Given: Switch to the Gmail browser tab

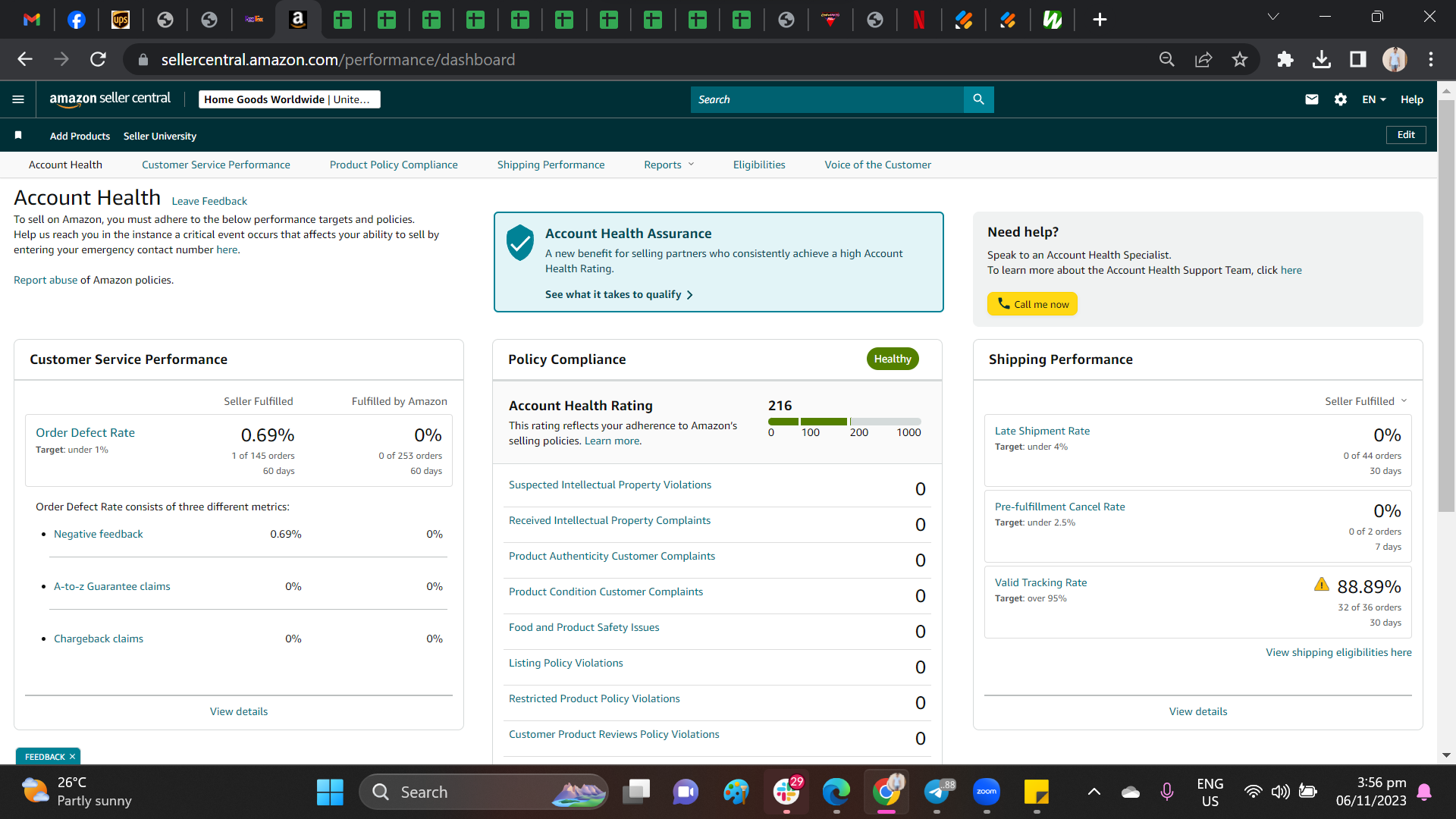Looking at the screenshot, I should point(32,20).
